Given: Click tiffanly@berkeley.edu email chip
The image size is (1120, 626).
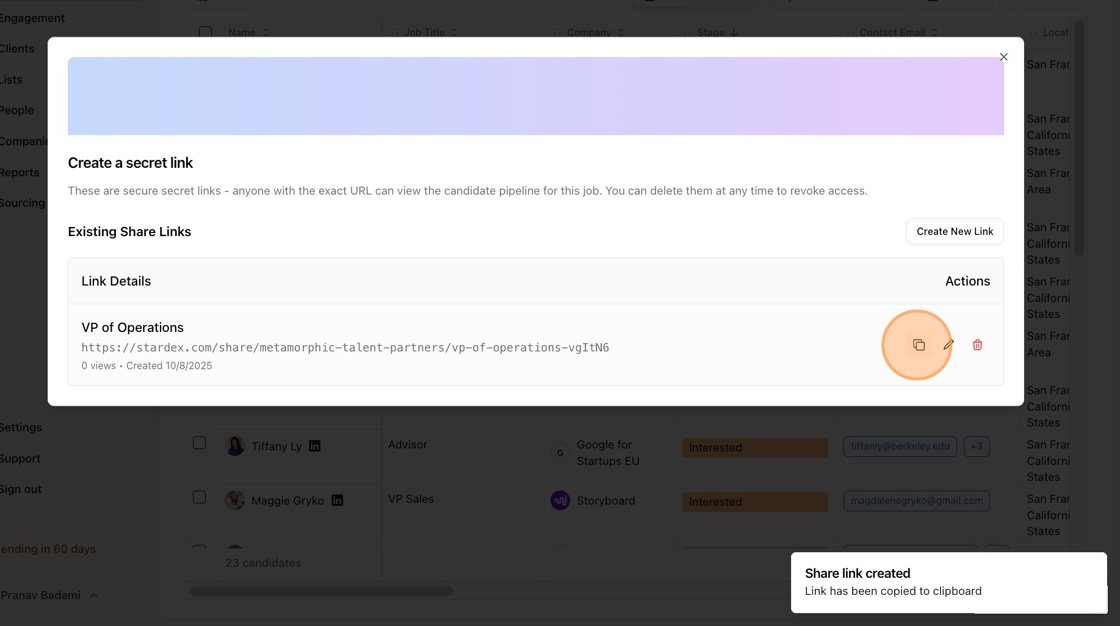Looking at the screenshot, I should pos(899,446).
